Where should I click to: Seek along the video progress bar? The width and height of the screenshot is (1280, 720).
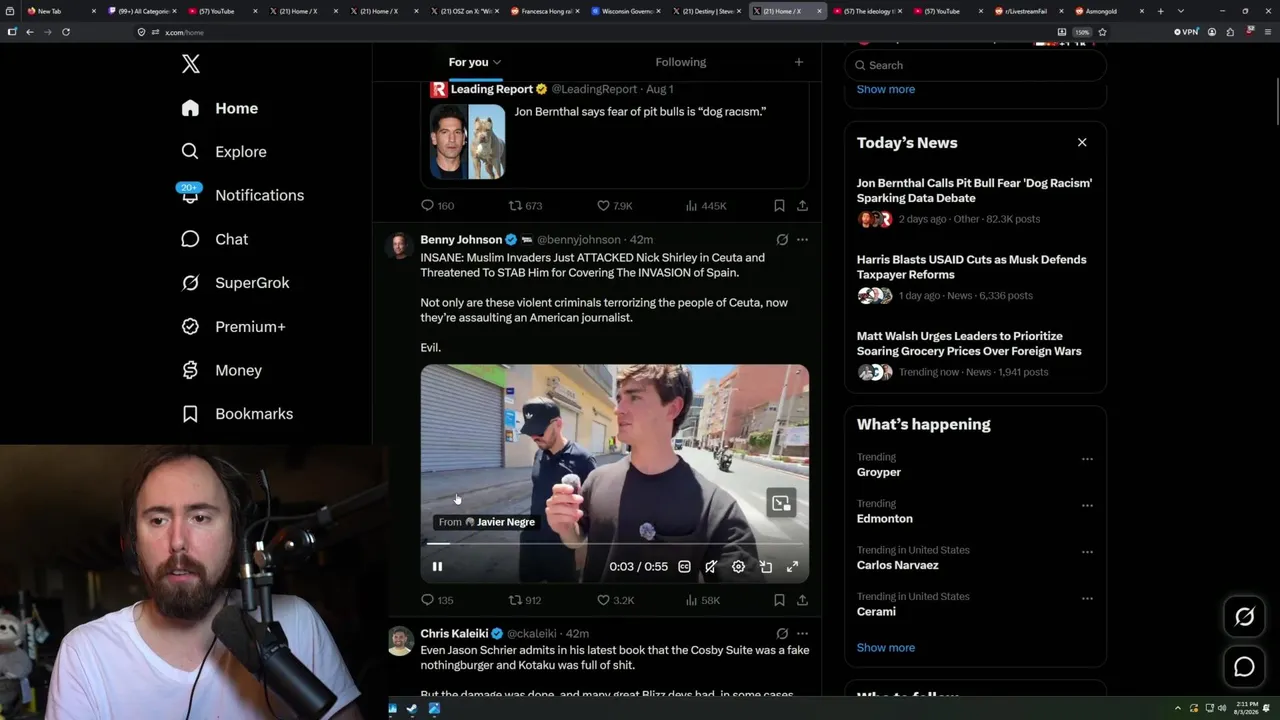[x=615, y=543]
